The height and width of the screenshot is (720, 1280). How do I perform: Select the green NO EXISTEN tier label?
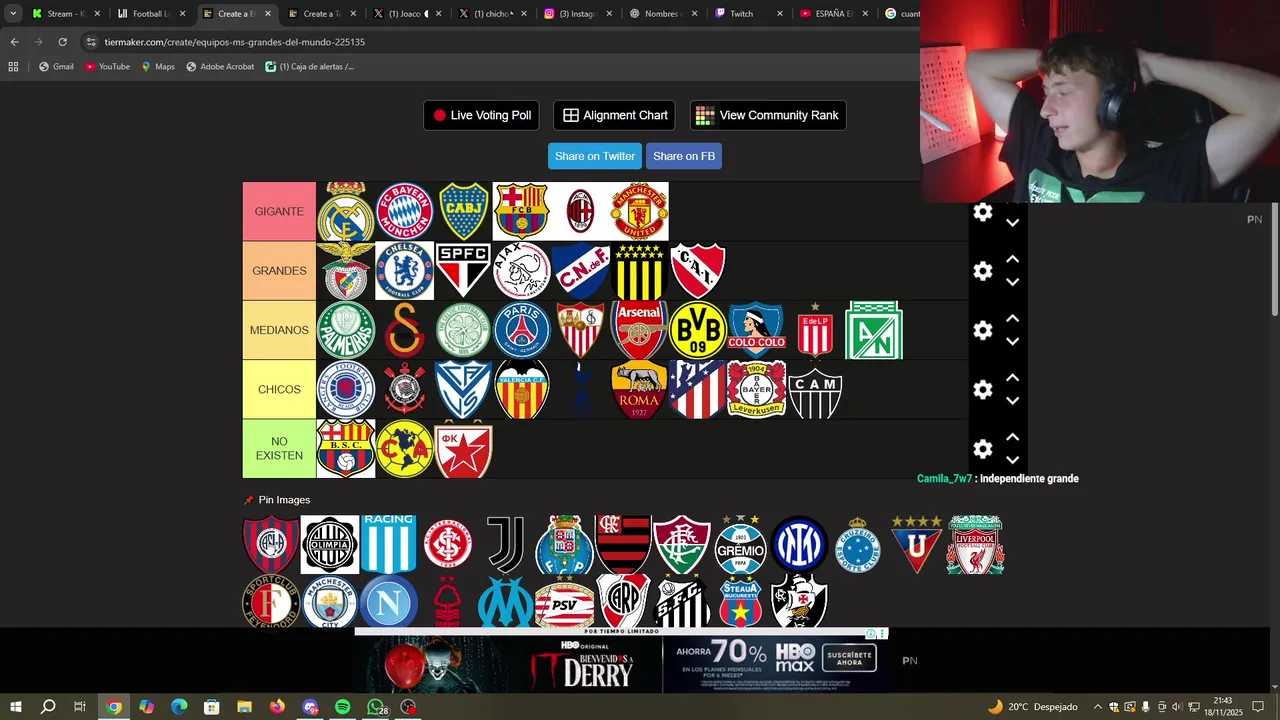pos(279,448)
